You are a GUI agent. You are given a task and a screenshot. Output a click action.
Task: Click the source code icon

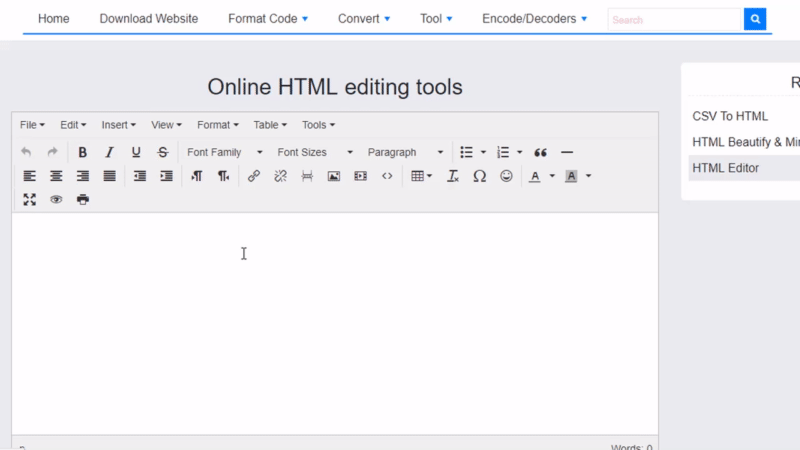(x=387, y=176)
